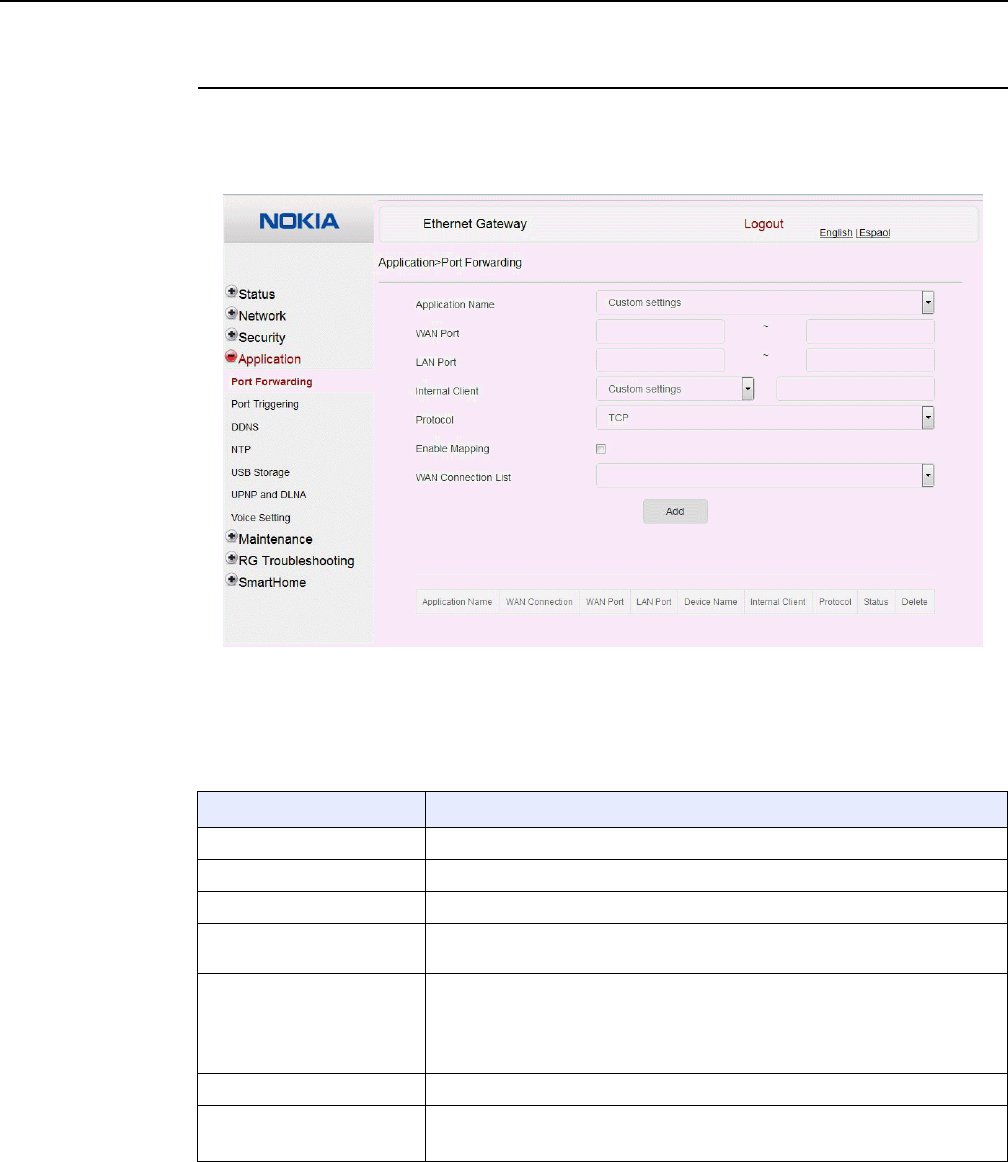1008x1162 pixels.
Task: Switch language to Espaol
Action: coord(875,233)
